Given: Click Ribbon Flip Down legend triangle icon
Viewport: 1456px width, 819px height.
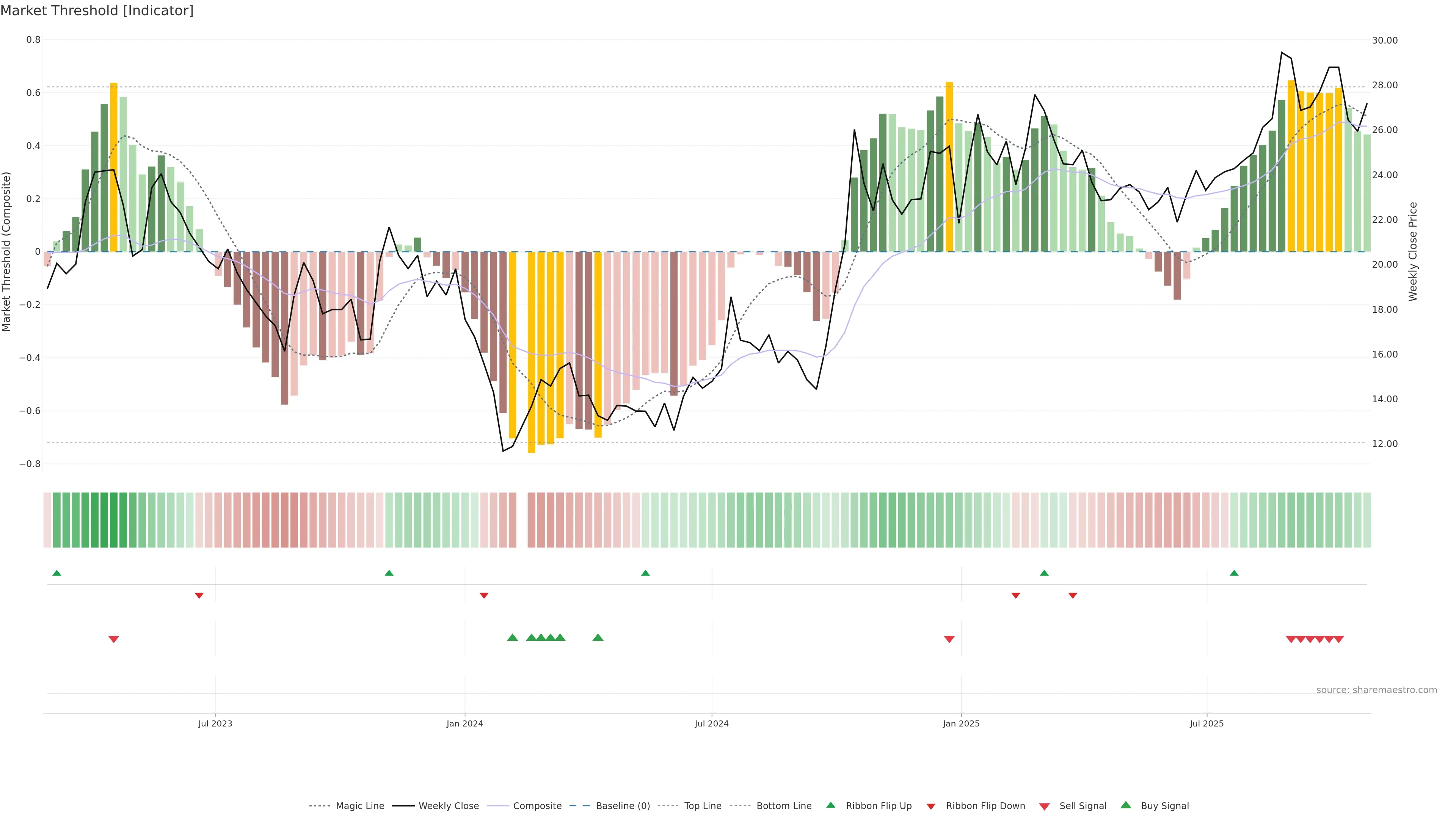Looking at the screenshot, I should pos(931,806).
